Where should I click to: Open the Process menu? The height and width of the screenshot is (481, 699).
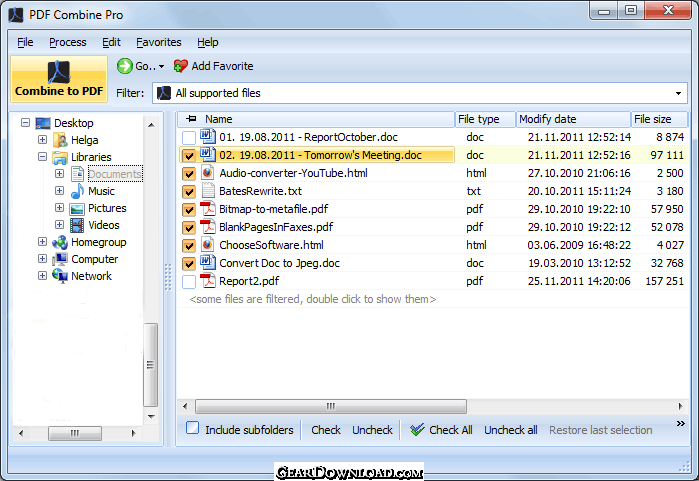68,42
